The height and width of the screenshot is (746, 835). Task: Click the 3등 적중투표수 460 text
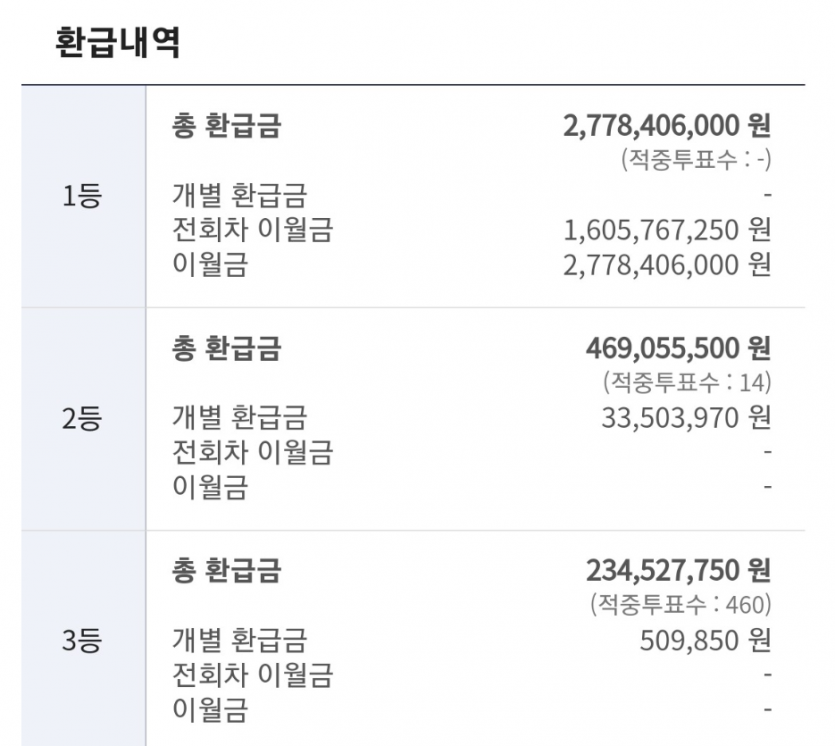tap(681, 604)
